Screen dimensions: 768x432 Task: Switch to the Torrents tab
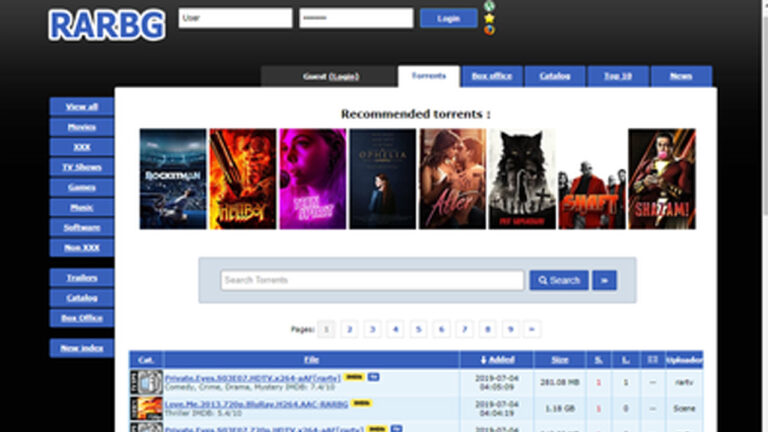coord(429,76)
